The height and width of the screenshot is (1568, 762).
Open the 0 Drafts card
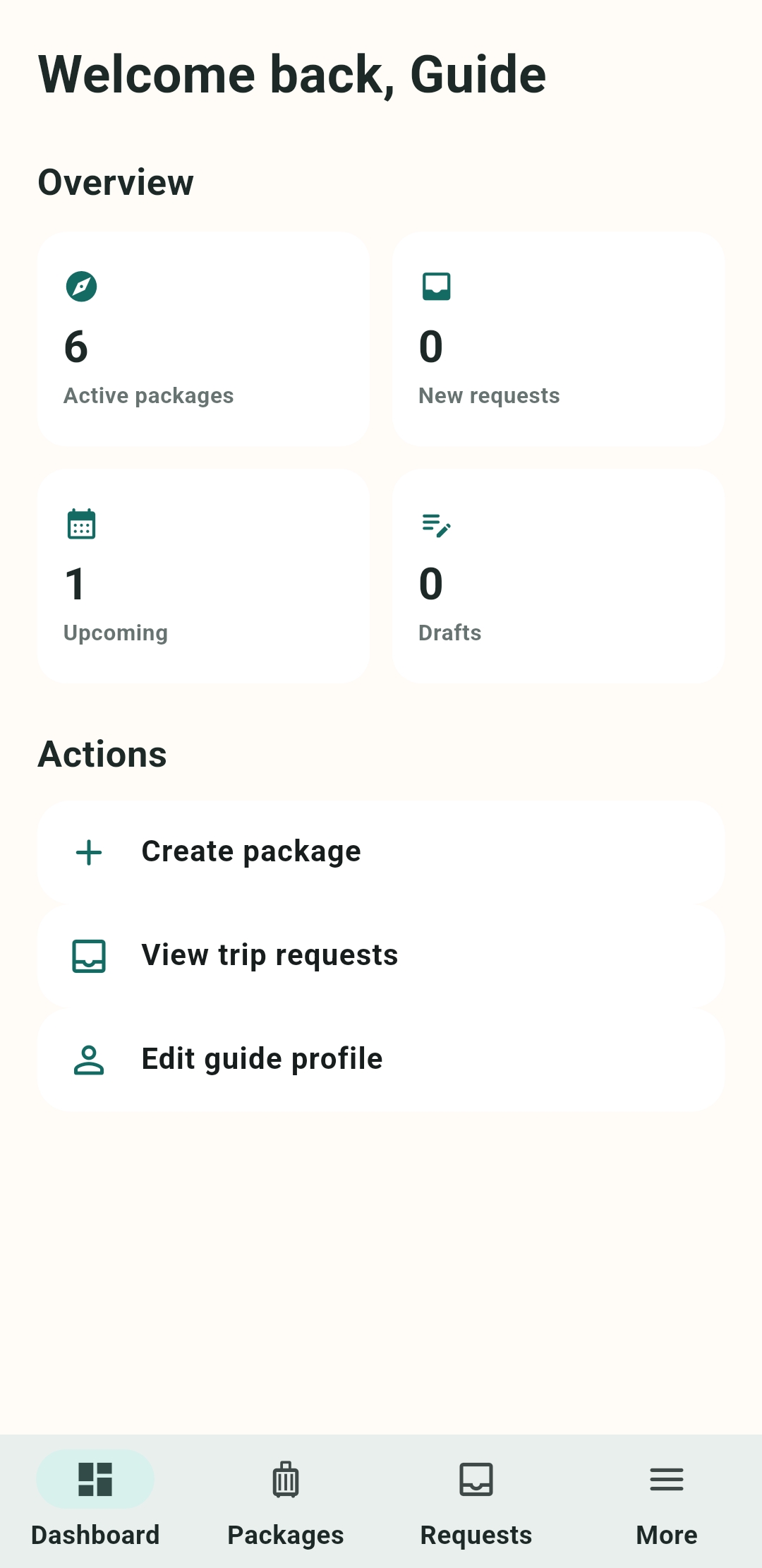(x=558, y=576)
